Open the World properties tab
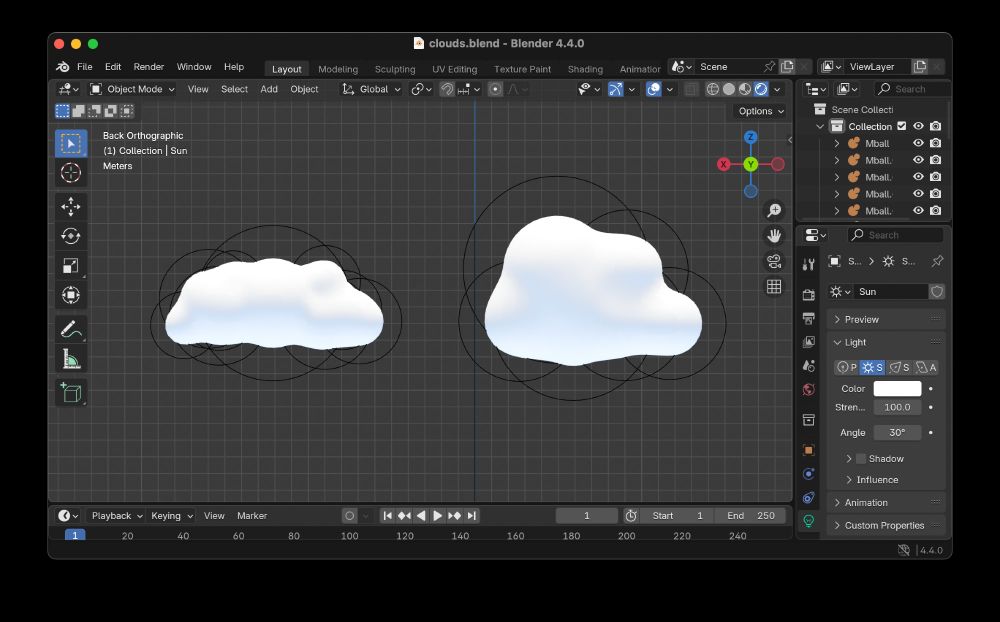 pyautogui.click(x=809, y=389)
